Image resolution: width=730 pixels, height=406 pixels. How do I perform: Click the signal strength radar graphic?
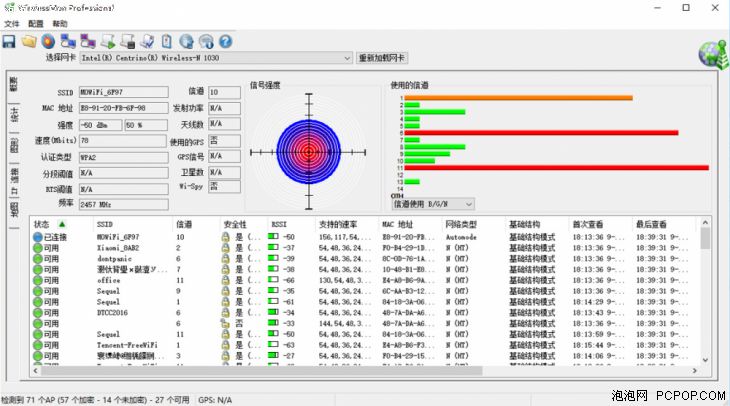(x=308, y=151)
